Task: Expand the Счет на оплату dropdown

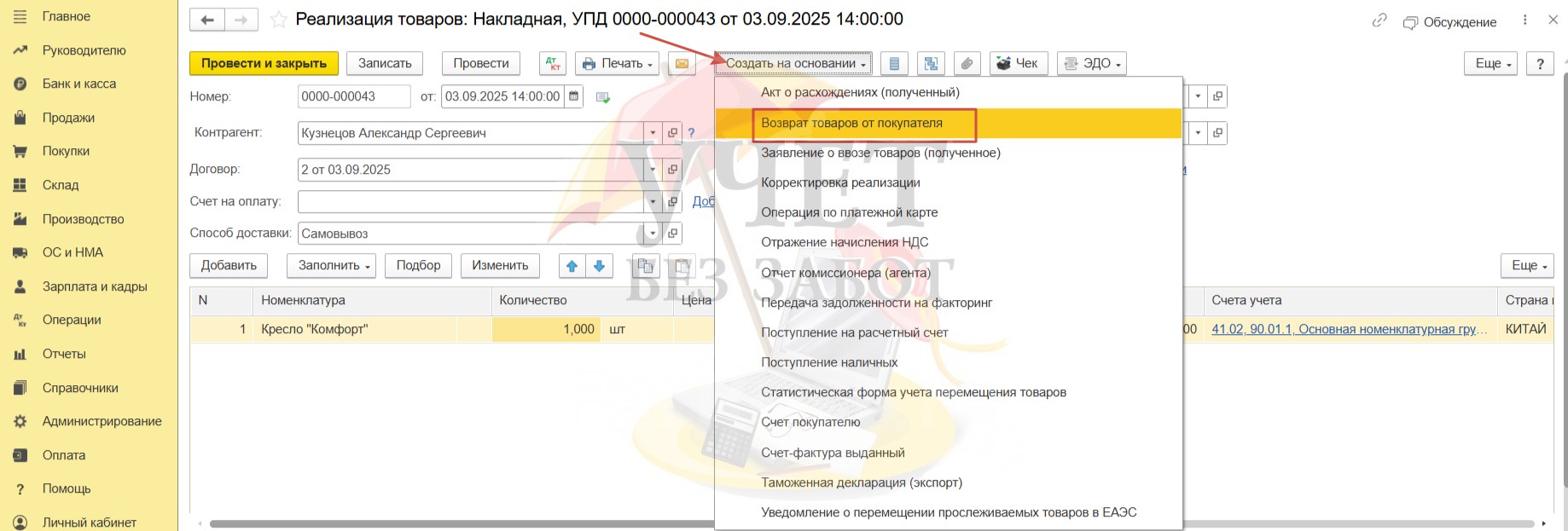Action: point(653,202)
